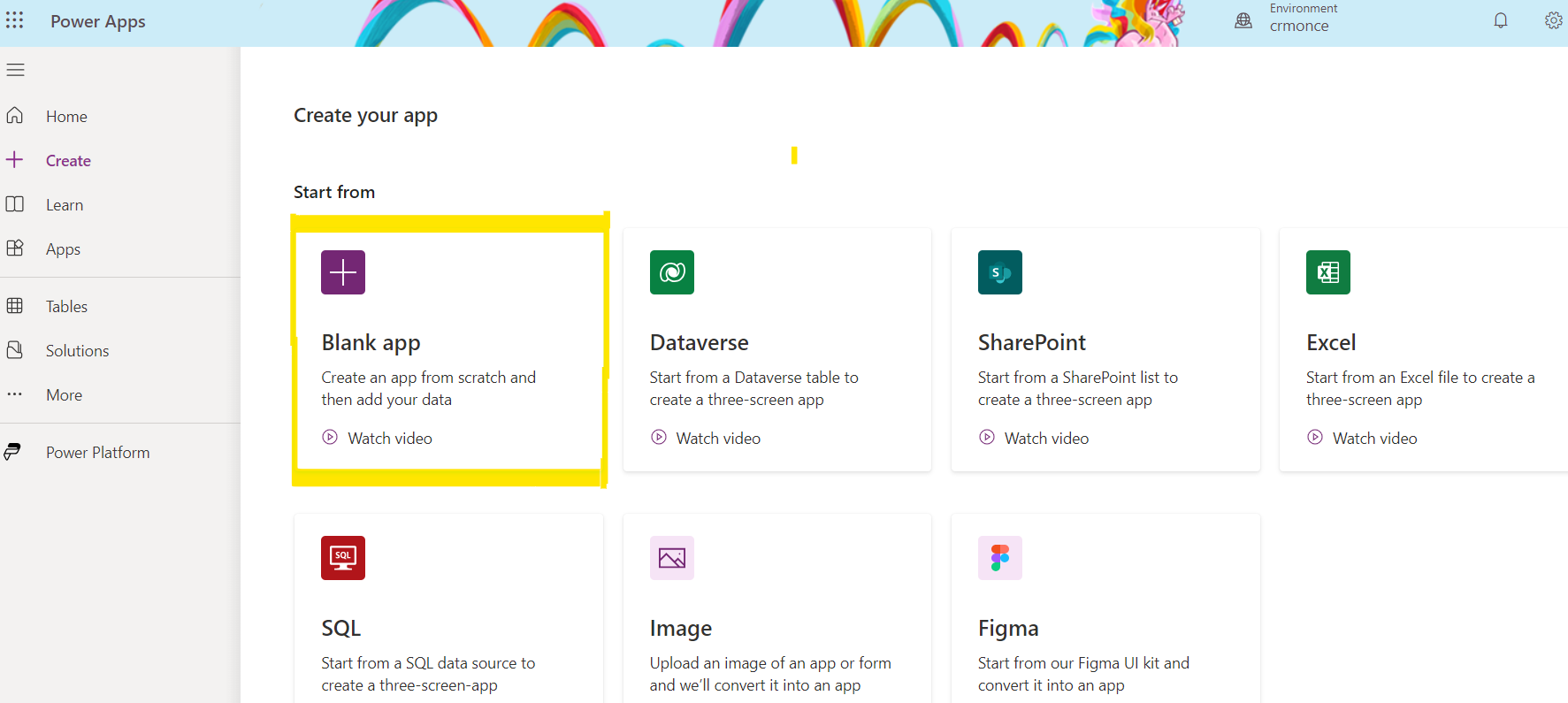Click 'Create an app from scratch' description
Viewport: 1568px width, 703px height.
click(x=428, y=388)
